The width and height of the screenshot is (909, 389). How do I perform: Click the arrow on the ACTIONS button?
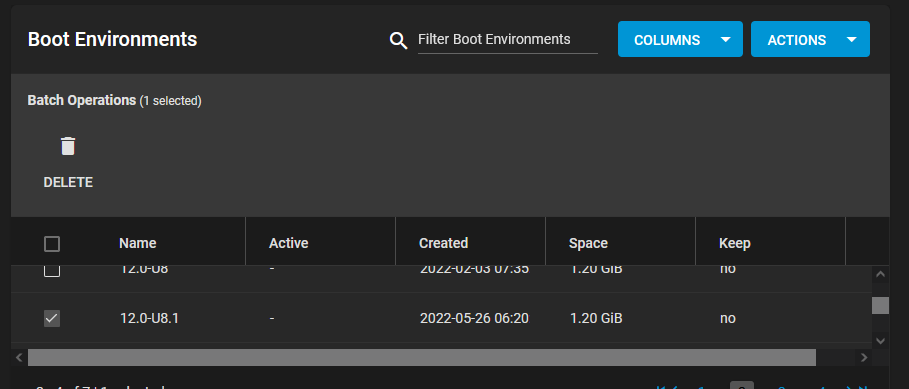[x=851, y=39]
